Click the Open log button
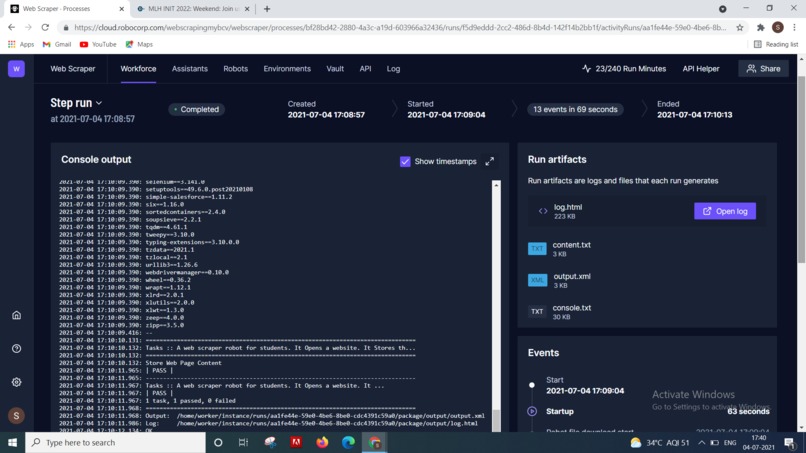Viewport: 806px width, 453px height. (x=725, y=211)
